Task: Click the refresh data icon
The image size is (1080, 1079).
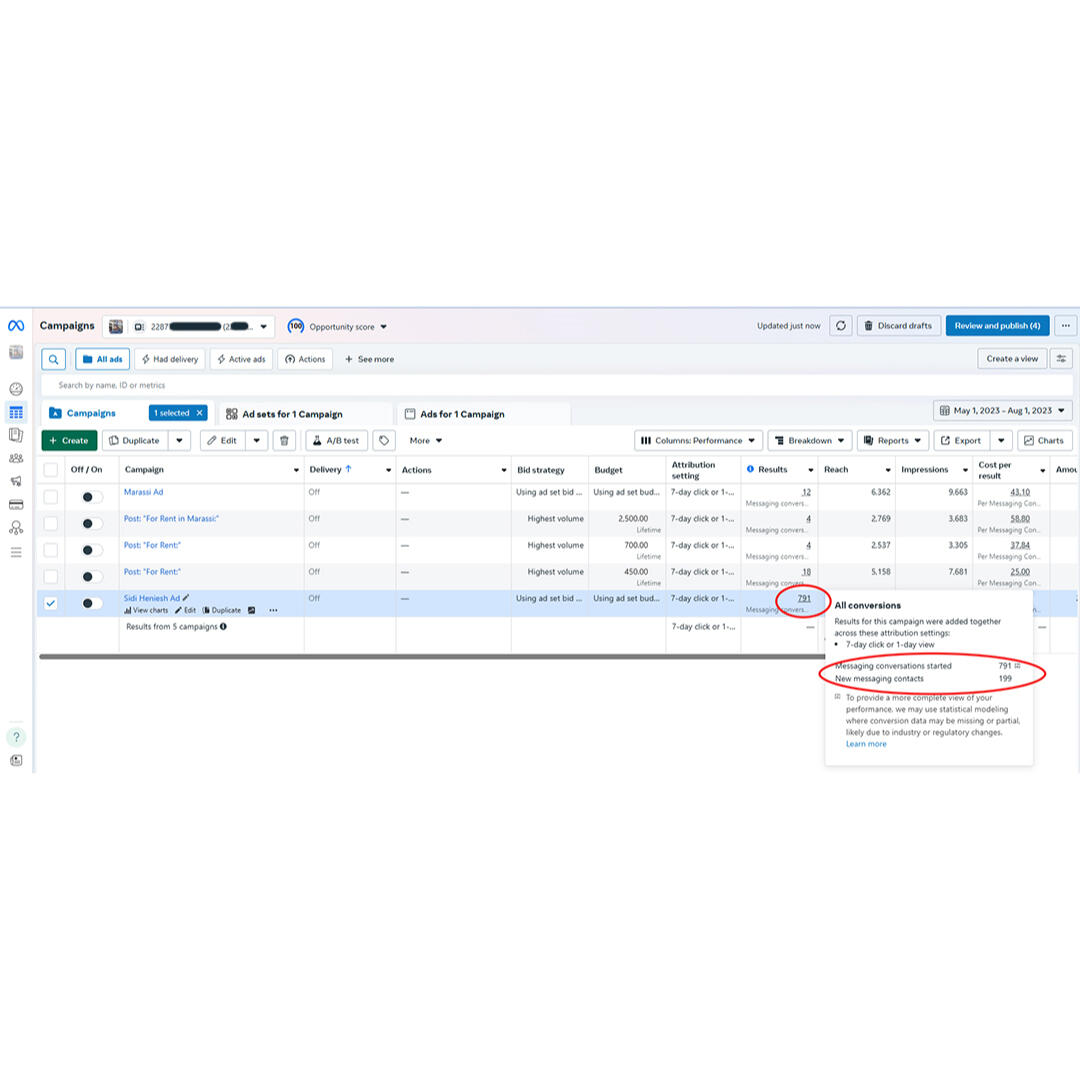Action: pyautogui.click(x=841, y=326)
